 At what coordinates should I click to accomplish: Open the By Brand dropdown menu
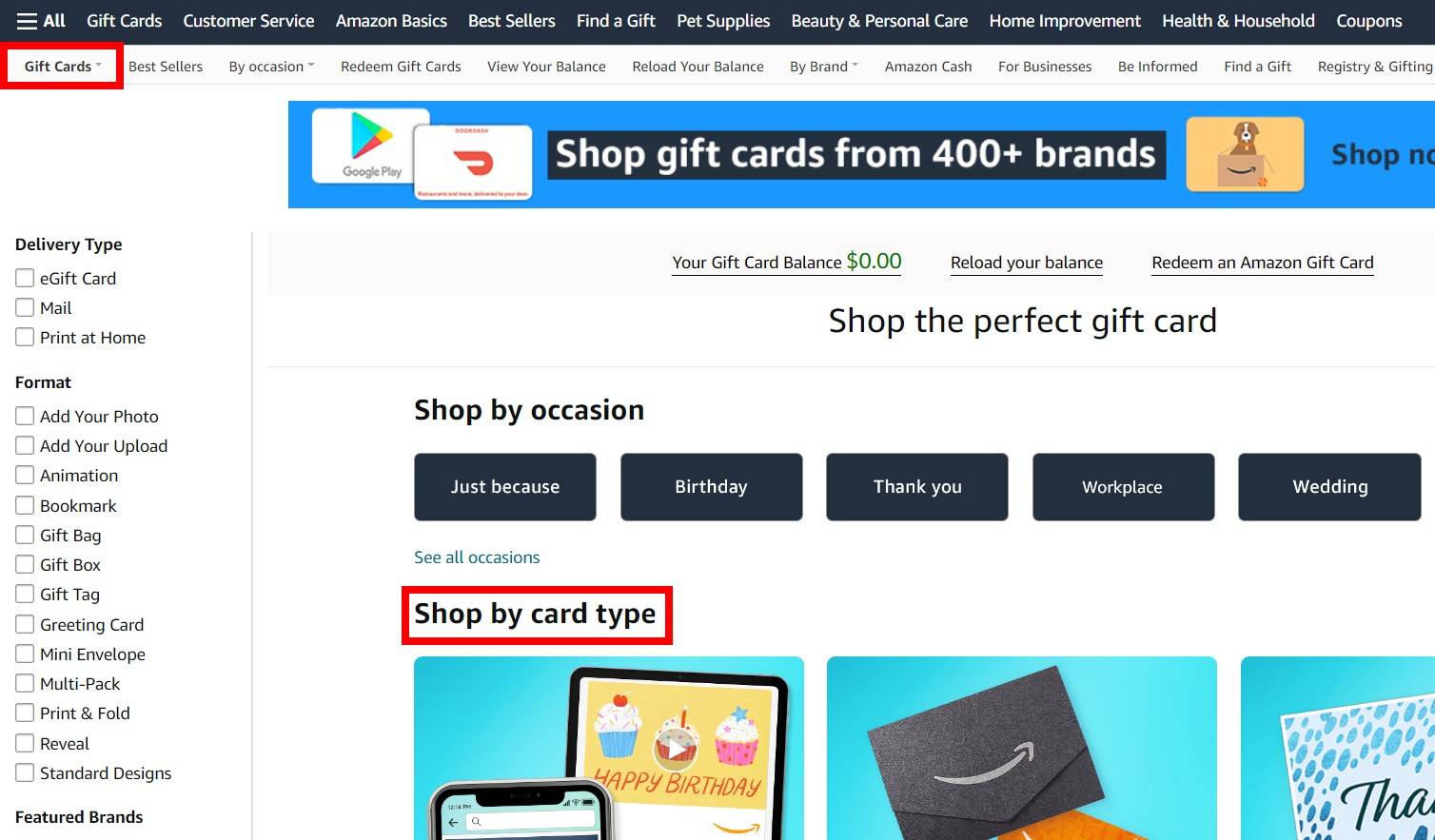[x=823, y=67]
